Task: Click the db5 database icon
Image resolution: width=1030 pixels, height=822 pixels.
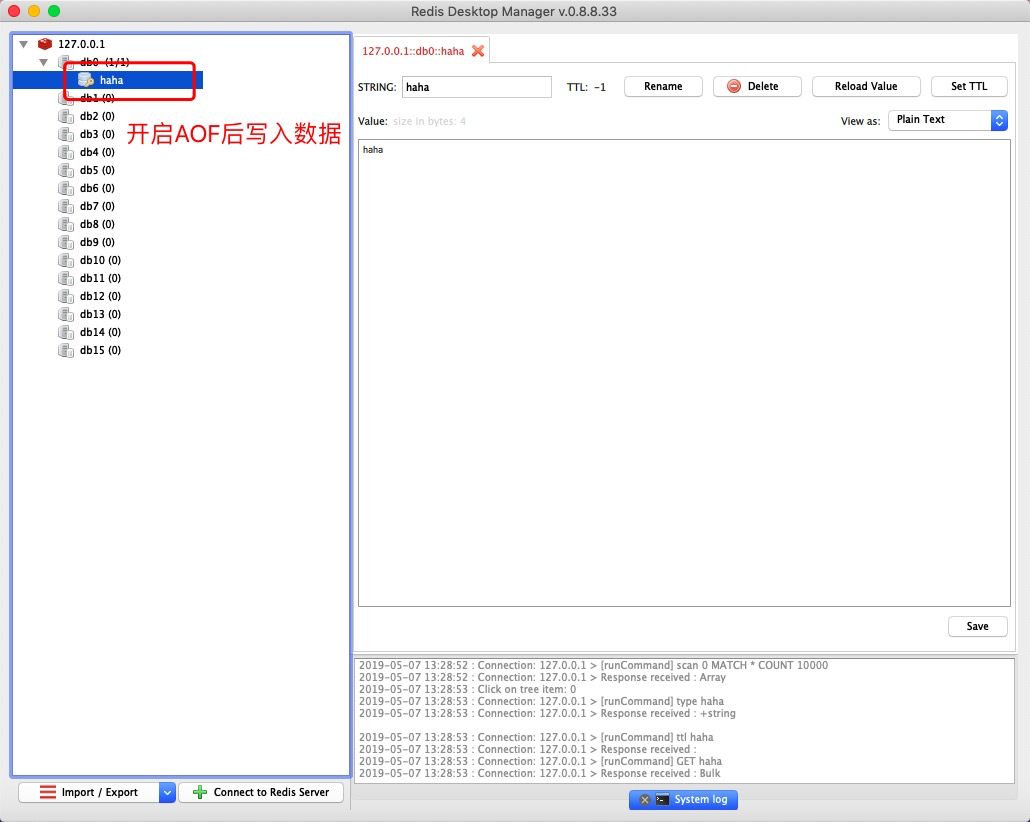Action: pyautogui.click(x=66, y=170)
